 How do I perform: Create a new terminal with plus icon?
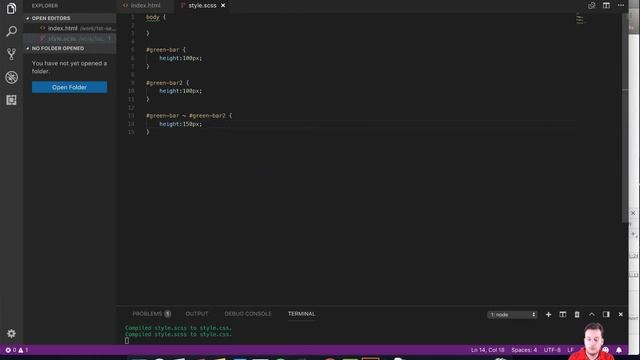(548, 314)
